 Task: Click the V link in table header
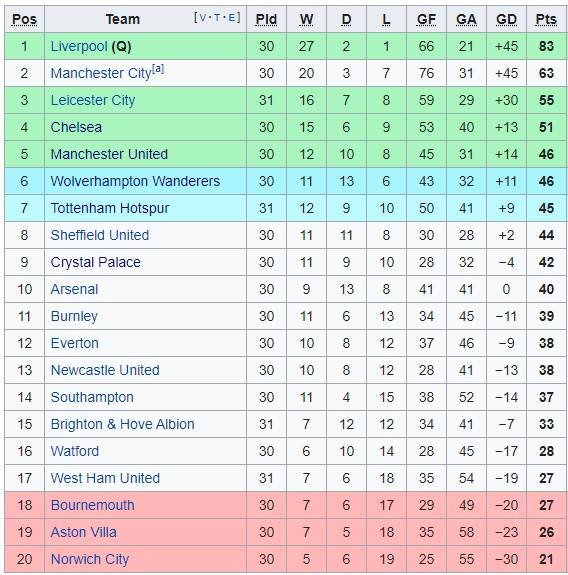click(202, 17)
